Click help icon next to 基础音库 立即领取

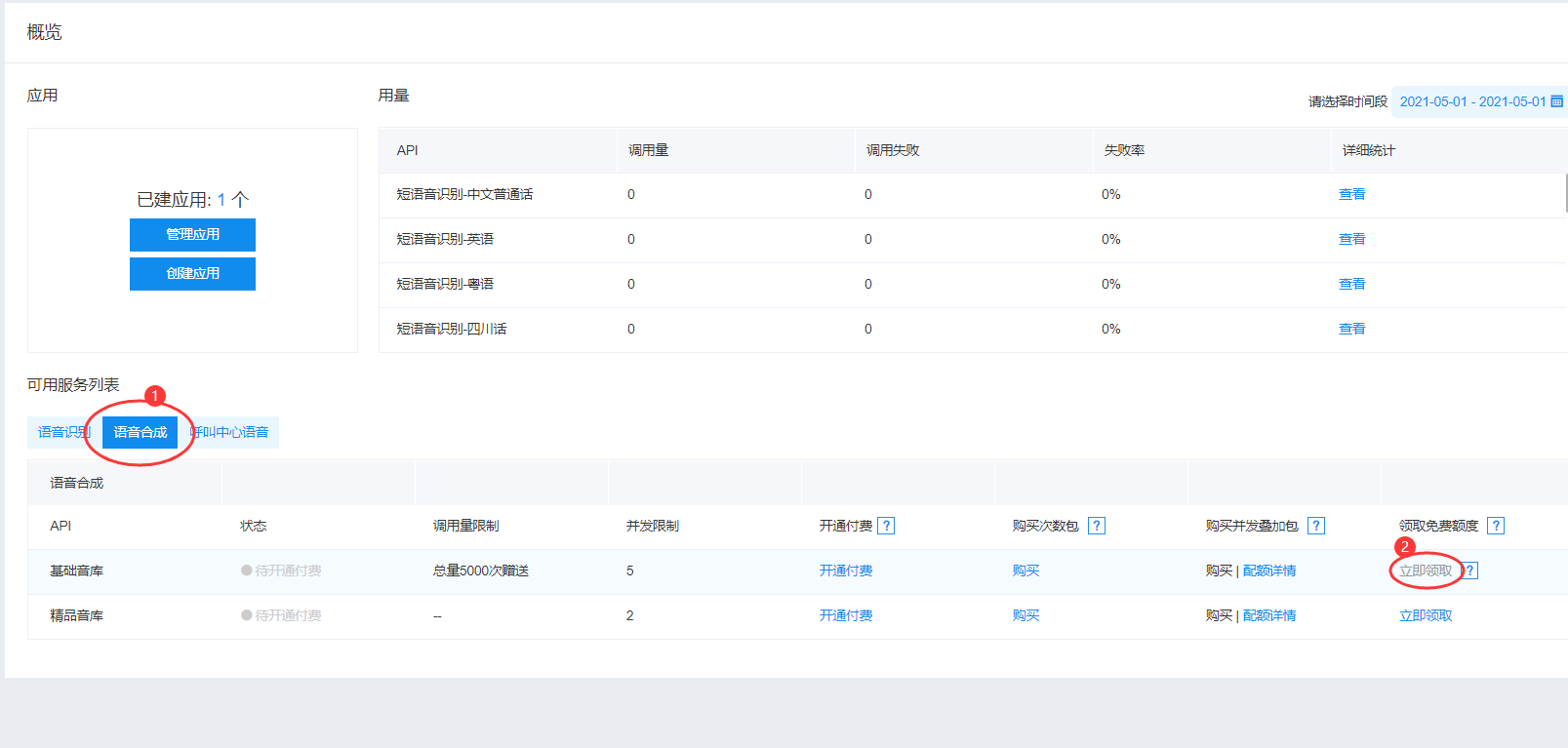pyautogui.click(x=1470, y=571)
